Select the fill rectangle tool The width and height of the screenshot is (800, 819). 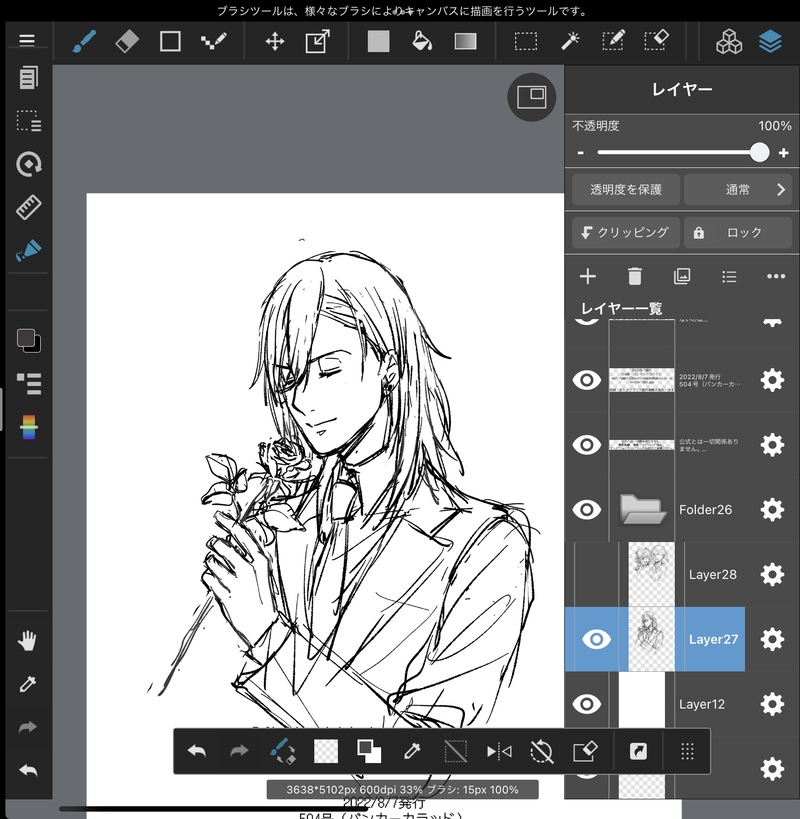pyautogui.click(x=379, y=41)
